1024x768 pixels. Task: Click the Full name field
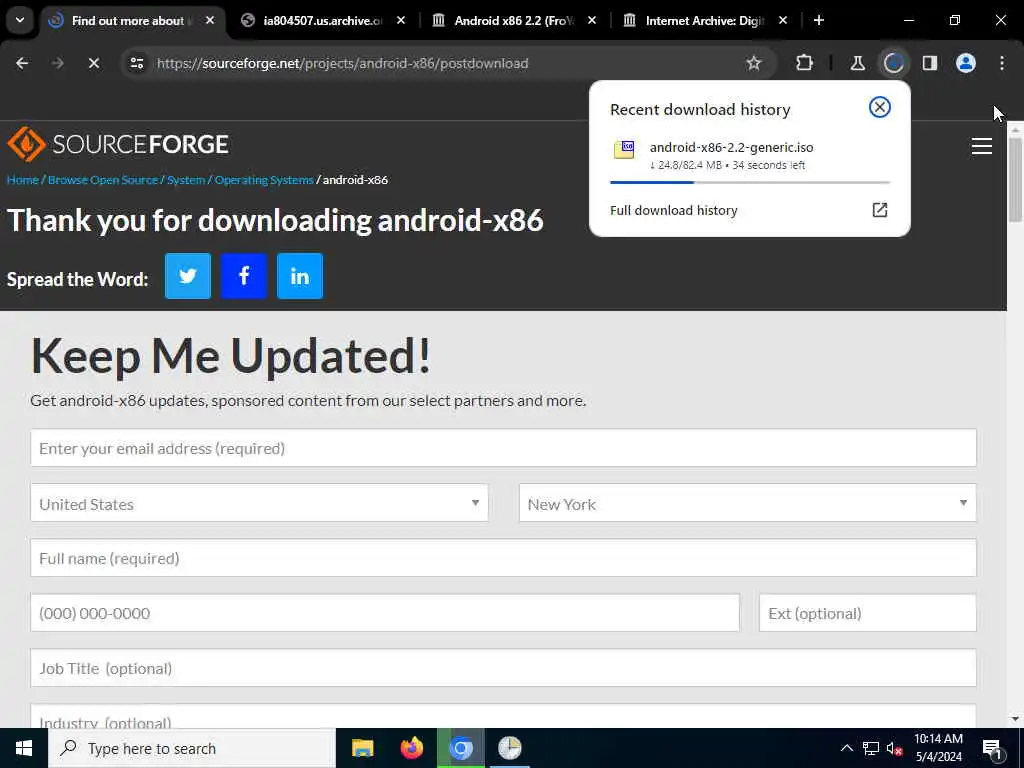503,558
